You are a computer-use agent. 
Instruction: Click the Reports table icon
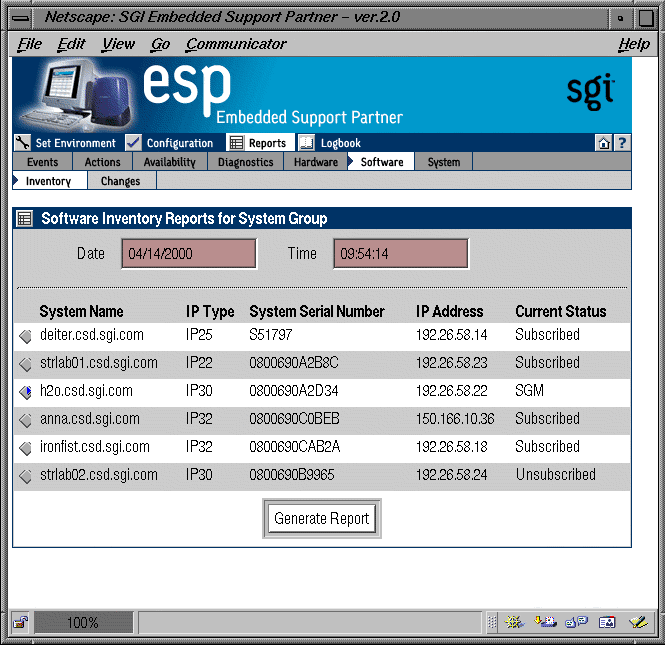[x=236, y=143]
